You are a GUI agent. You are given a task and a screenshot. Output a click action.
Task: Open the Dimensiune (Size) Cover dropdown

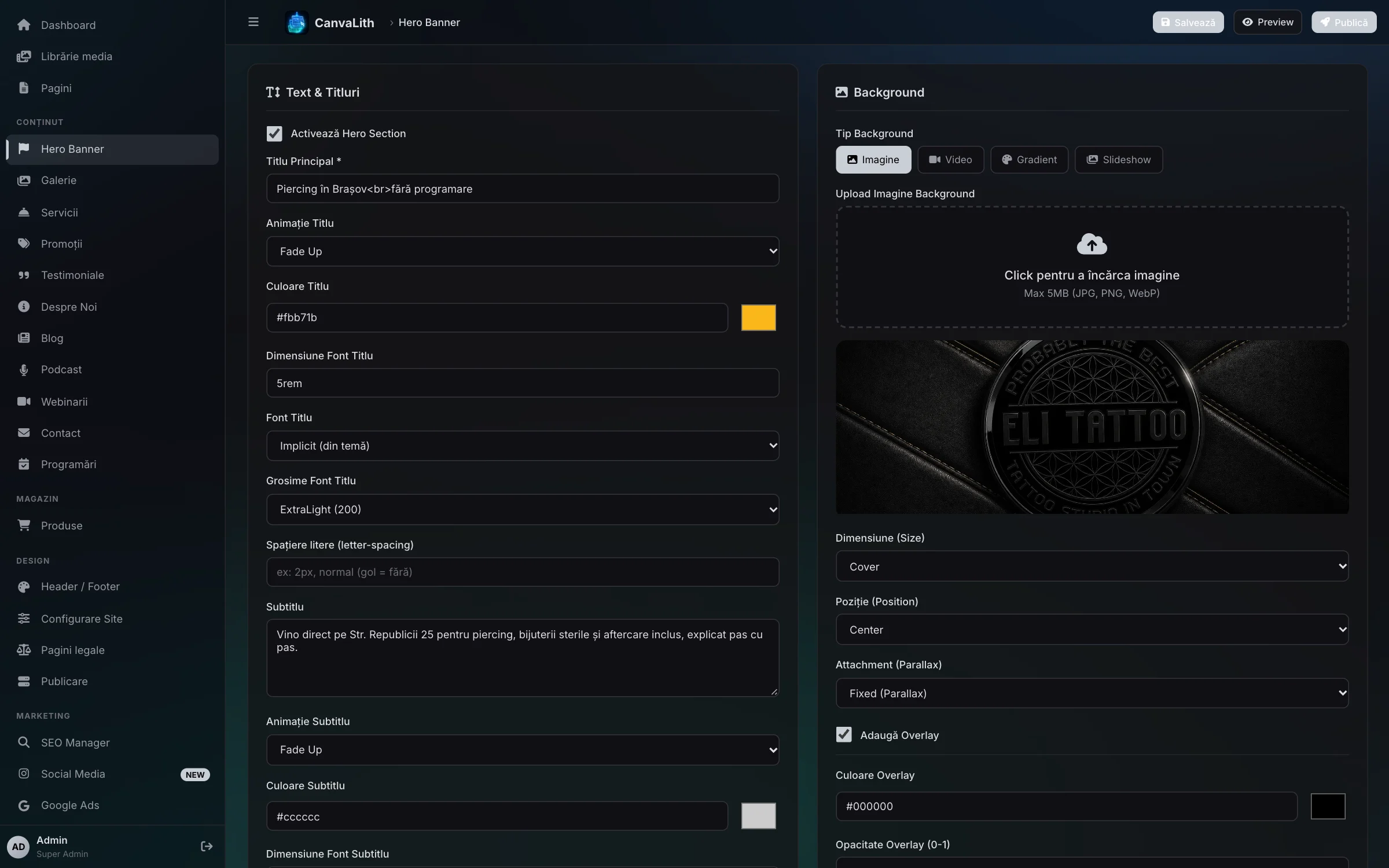pyautogui.click(x=1092, y=567)
